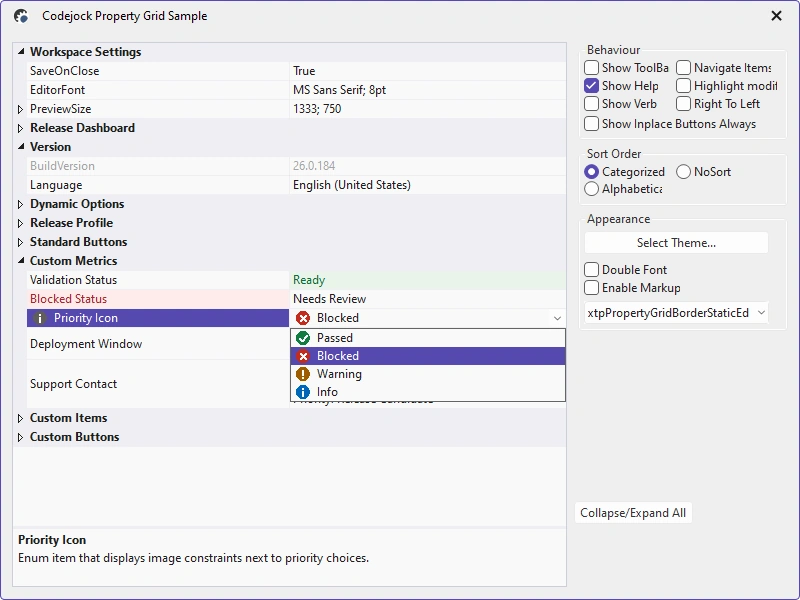
Task: Open the xtpPropertyGridBorderStaticEdge combo box
Action: pos(677,313)
